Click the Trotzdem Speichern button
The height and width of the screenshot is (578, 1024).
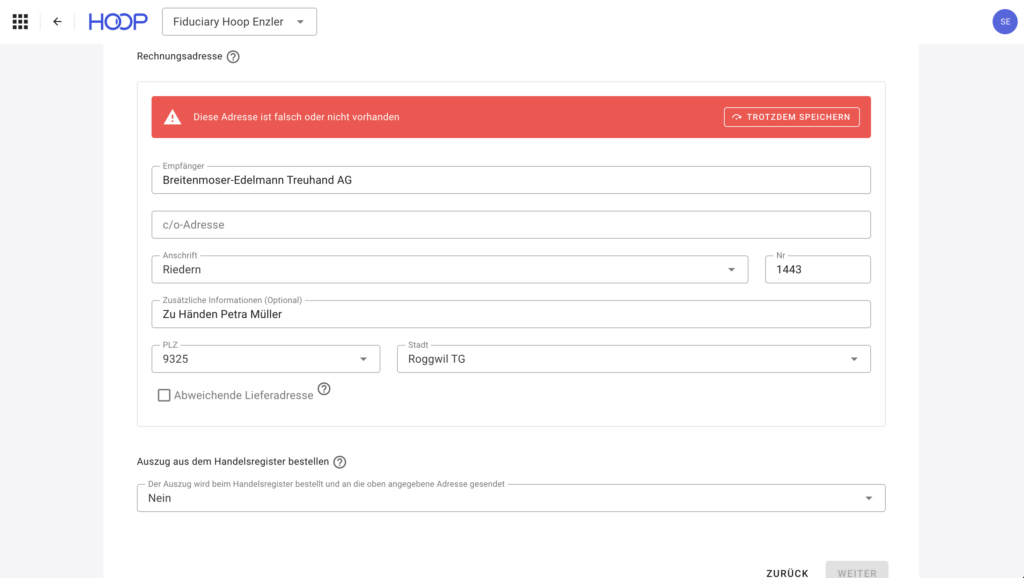coord(792,117)
